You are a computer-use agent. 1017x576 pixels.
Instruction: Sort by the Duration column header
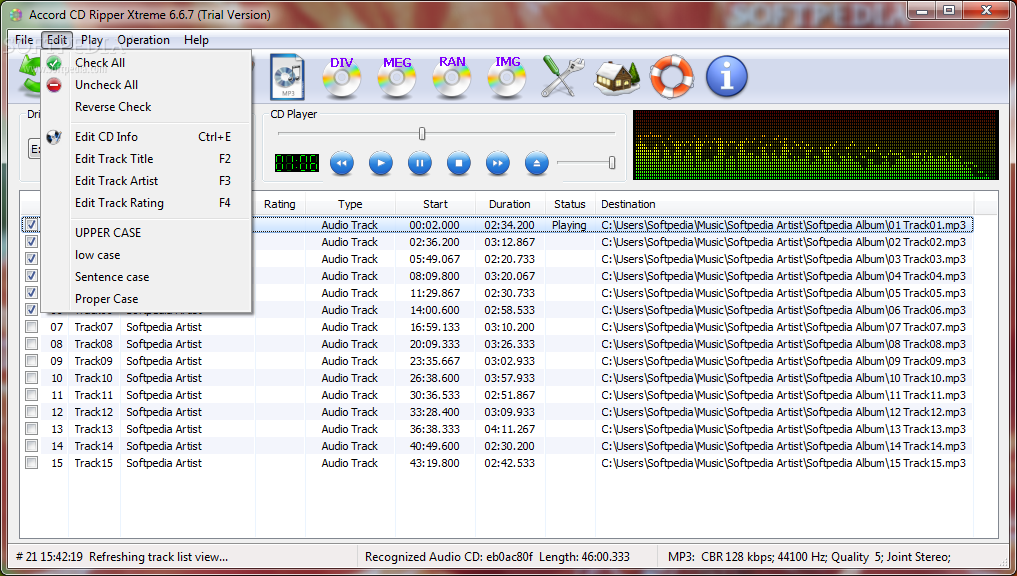(510, 204)
